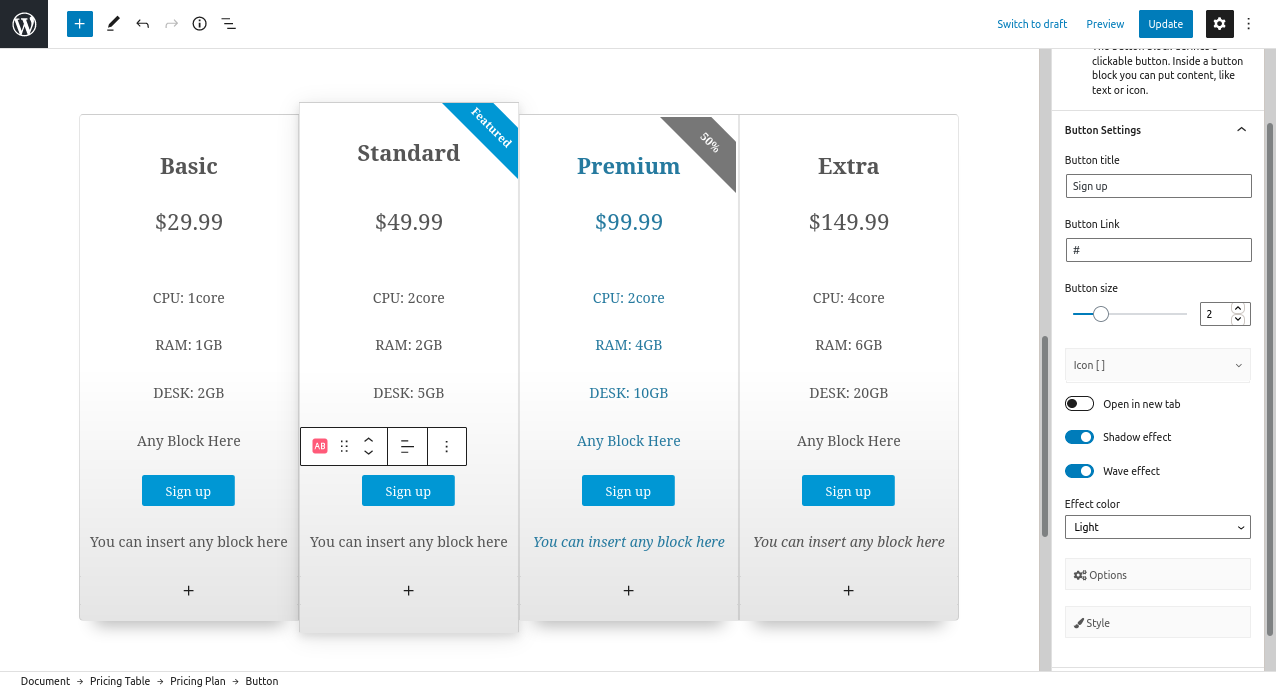Undo the last change

(x=142, y=24)
